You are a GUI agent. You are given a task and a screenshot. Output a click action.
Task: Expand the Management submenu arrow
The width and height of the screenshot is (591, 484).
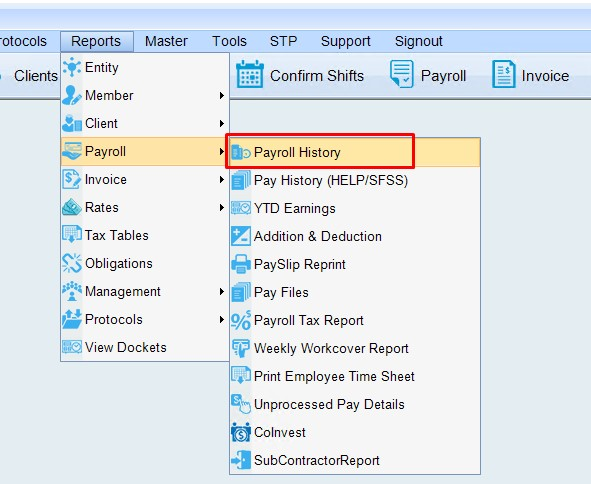click(x=222, y=292)
